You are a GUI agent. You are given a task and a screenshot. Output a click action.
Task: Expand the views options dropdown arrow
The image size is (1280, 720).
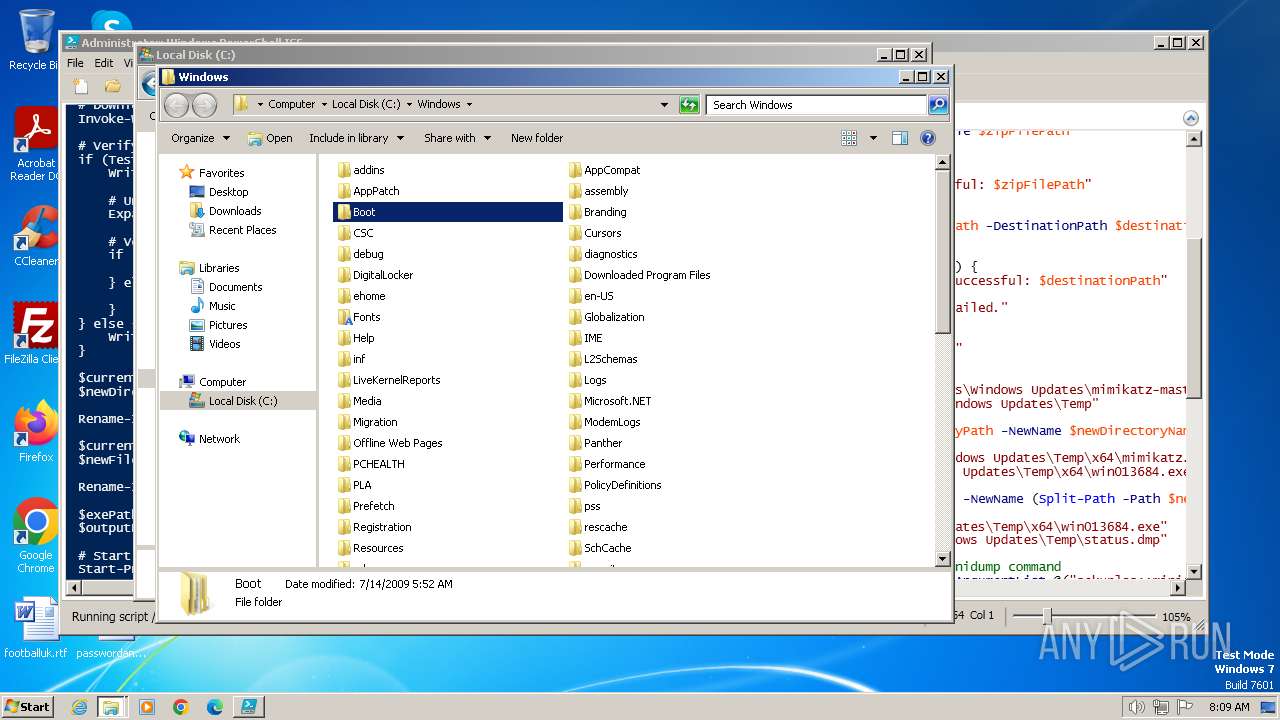tap(873, 138)
